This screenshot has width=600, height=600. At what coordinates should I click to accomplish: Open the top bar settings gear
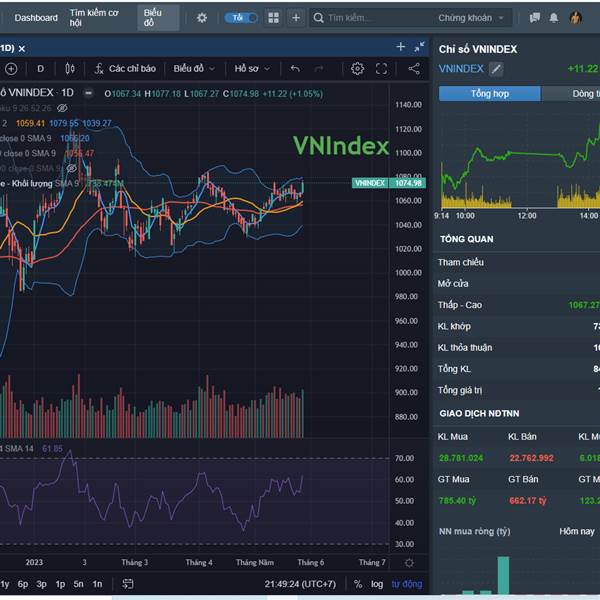click(x=202, y=18)
